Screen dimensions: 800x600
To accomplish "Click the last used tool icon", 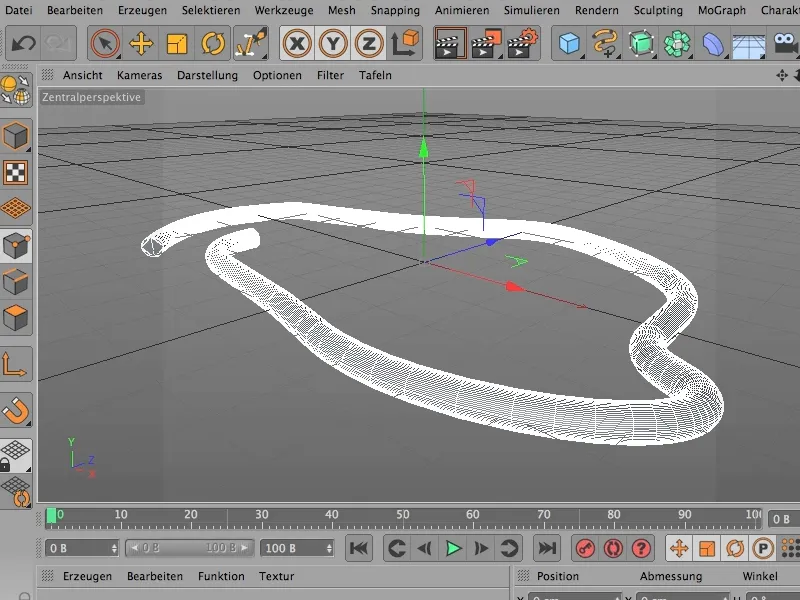I will 251,43.
